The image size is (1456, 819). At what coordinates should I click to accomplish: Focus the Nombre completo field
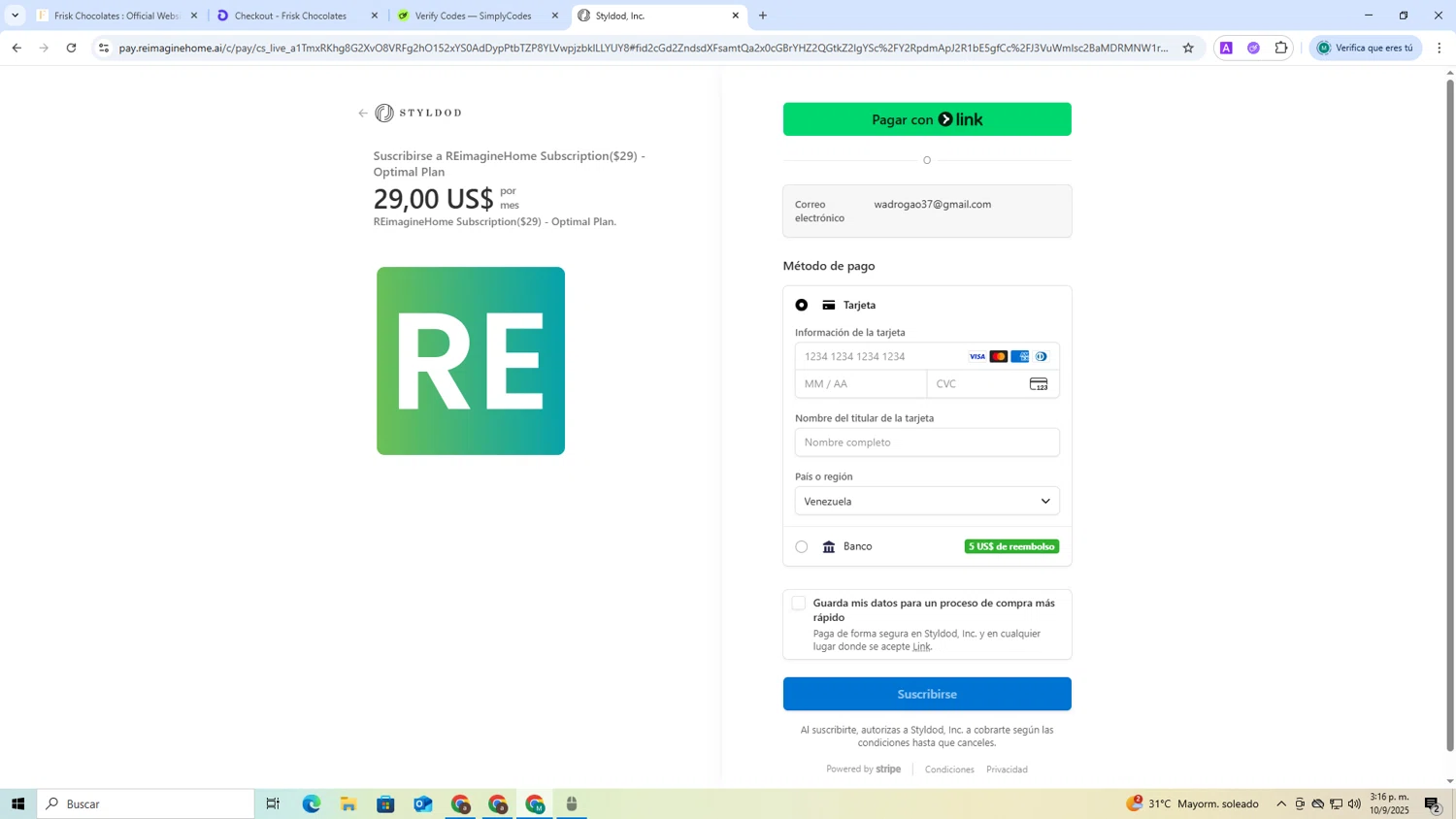pos(927,442)
